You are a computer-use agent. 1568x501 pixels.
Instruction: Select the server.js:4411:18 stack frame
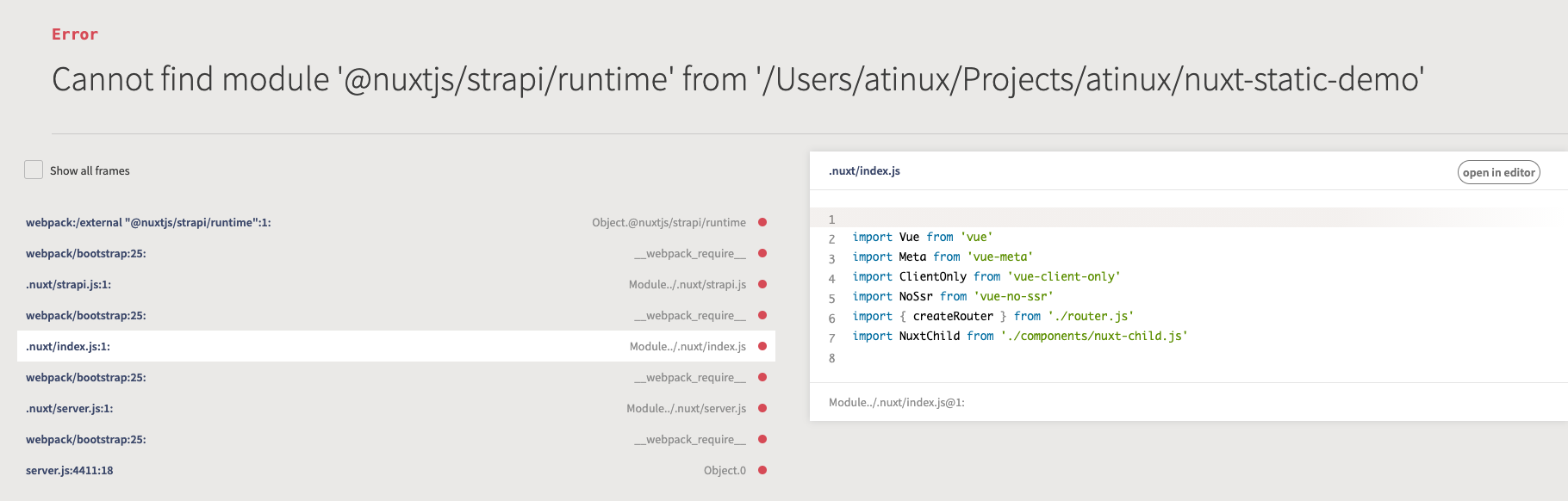coord(396,470)
